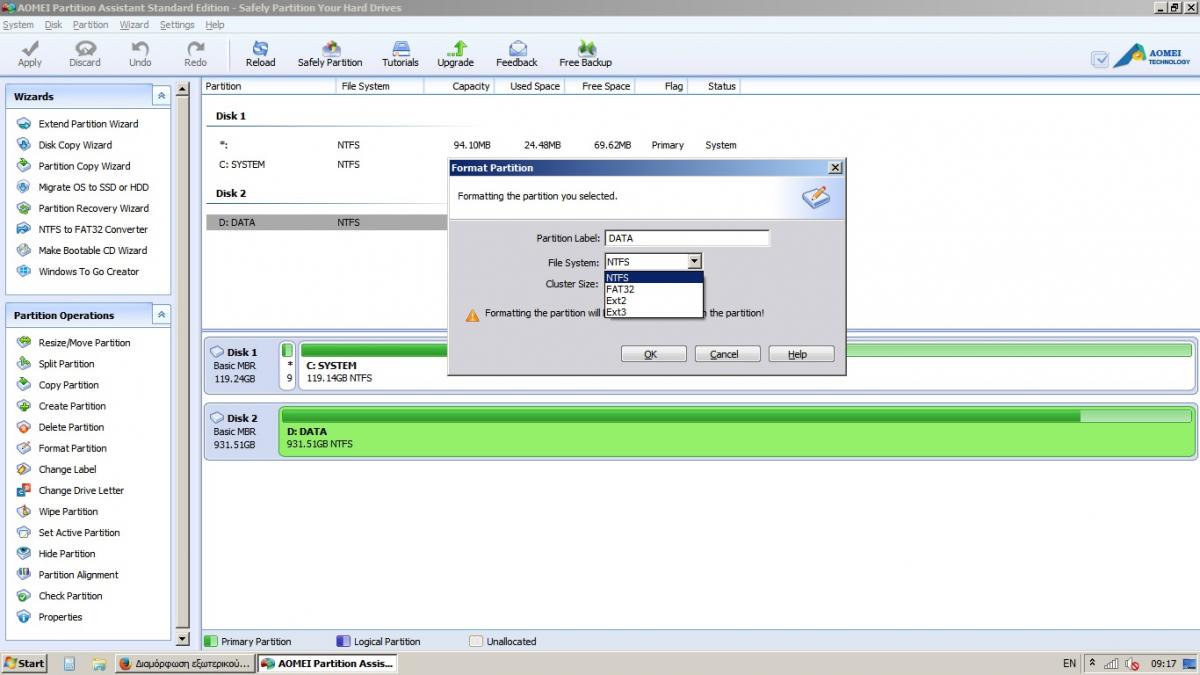Open the Partition Alignment operation
This screenshot has width=1200, height=675.
78,574
